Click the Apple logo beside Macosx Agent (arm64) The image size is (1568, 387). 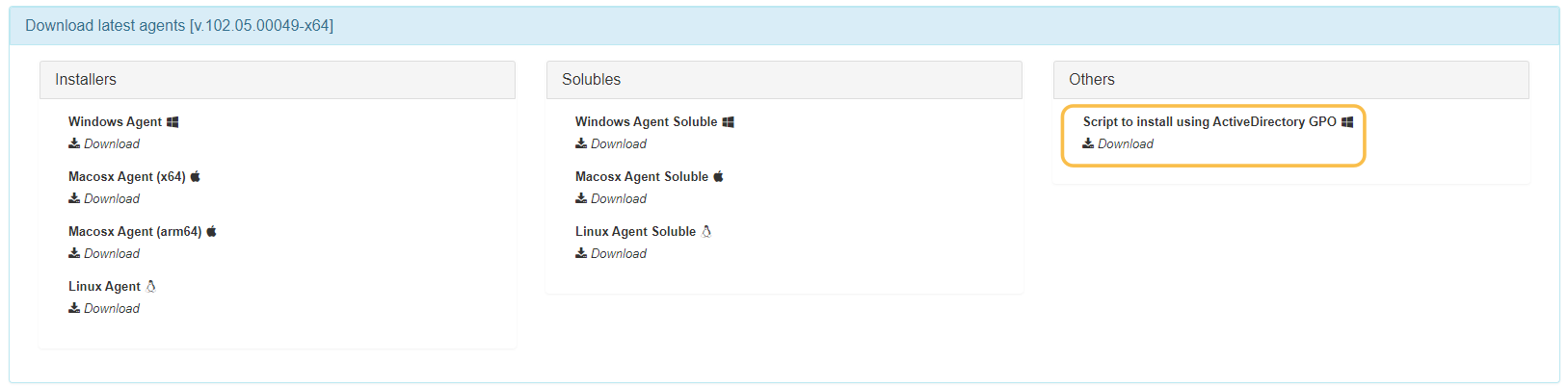point(211,231)
